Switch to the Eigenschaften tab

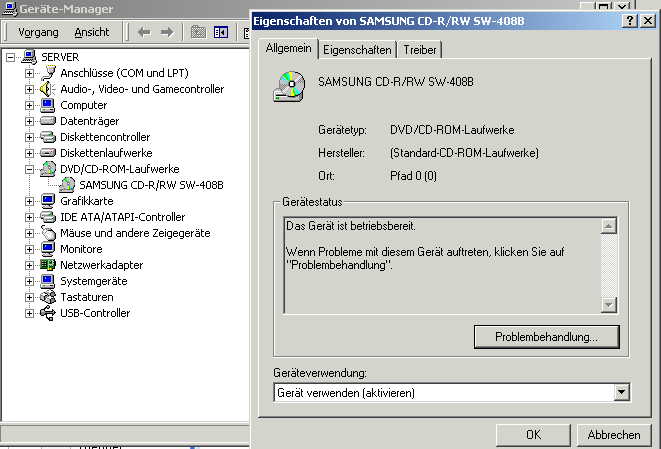click(x=357, y=50)
